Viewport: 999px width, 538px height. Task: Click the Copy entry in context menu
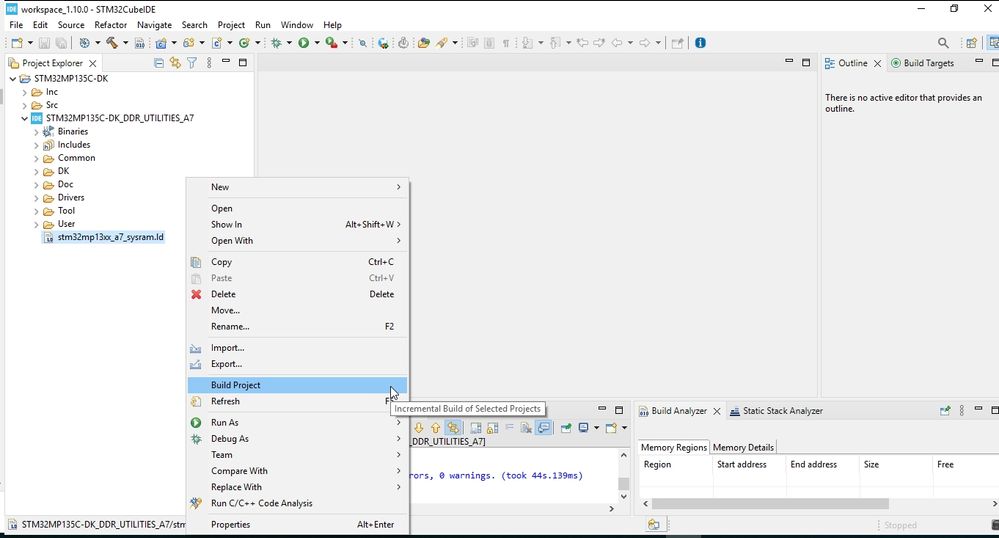coord(298,262)
